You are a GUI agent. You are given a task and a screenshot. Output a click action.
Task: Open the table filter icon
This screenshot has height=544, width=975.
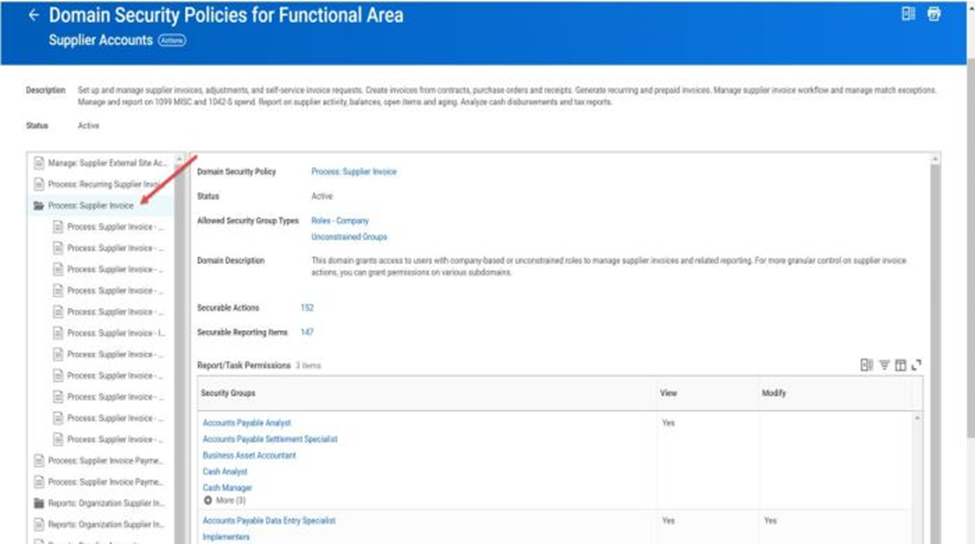coord(884,366)
